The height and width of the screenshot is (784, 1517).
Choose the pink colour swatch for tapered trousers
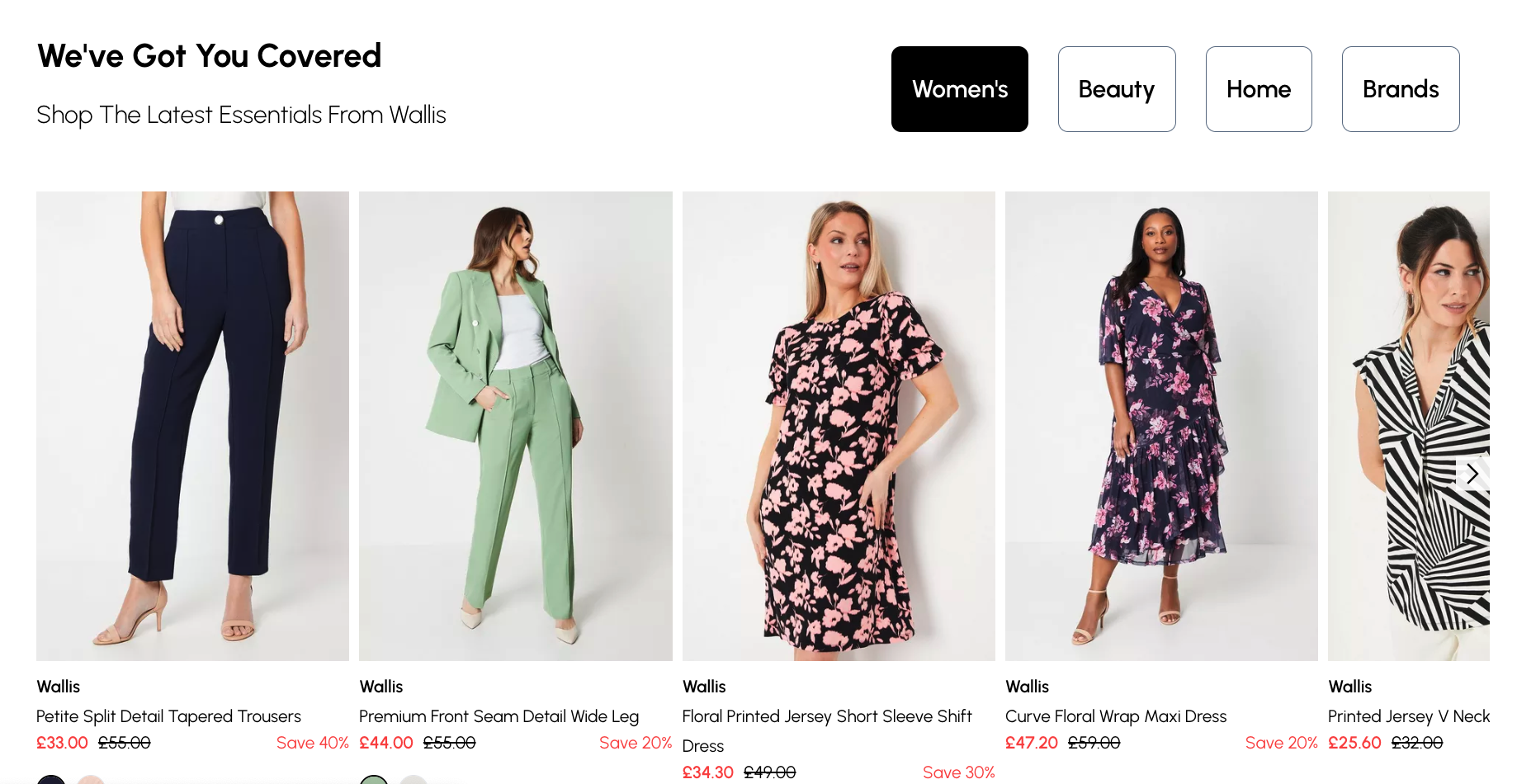click(x=91, y=780)
